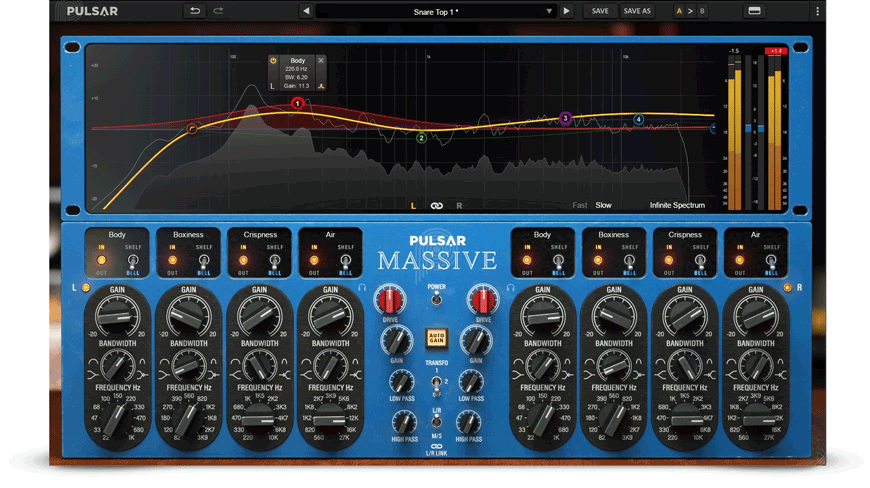Screen dimensions: 870x488
Task: Click the left red Drive knob
Action: [x=390, y=300]
